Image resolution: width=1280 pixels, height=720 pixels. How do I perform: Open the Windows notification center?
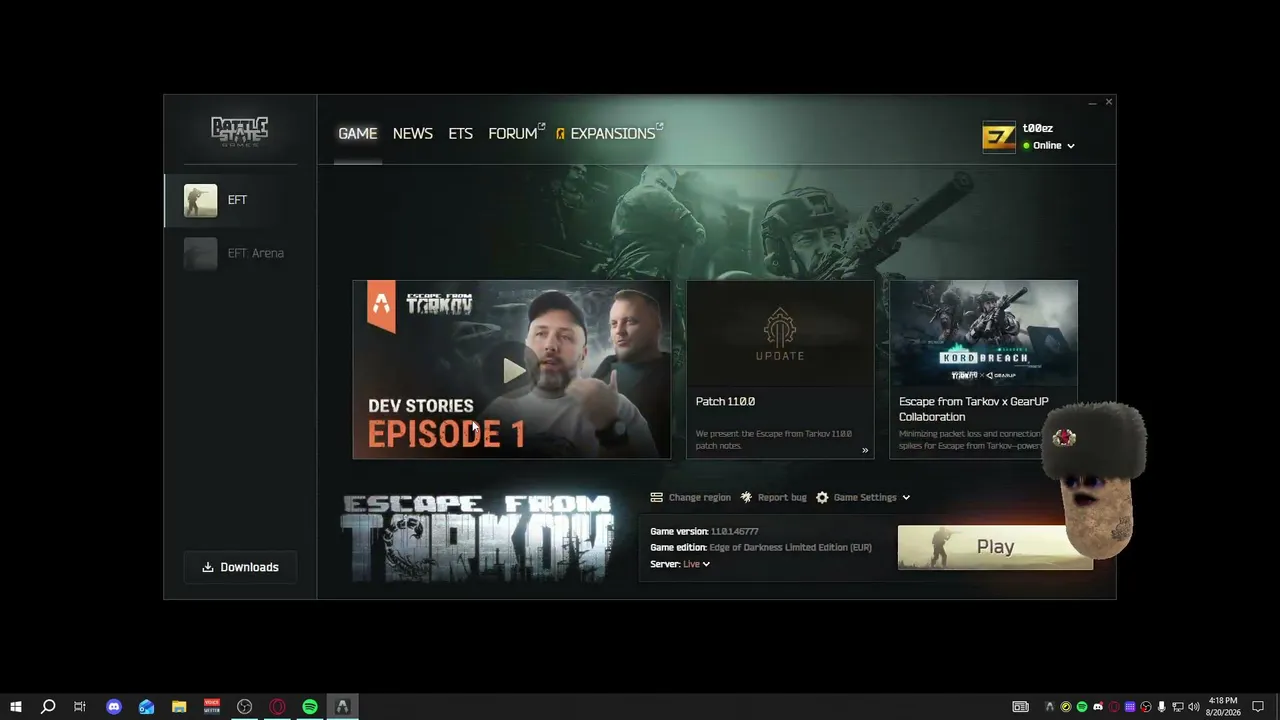[1259, 707]
